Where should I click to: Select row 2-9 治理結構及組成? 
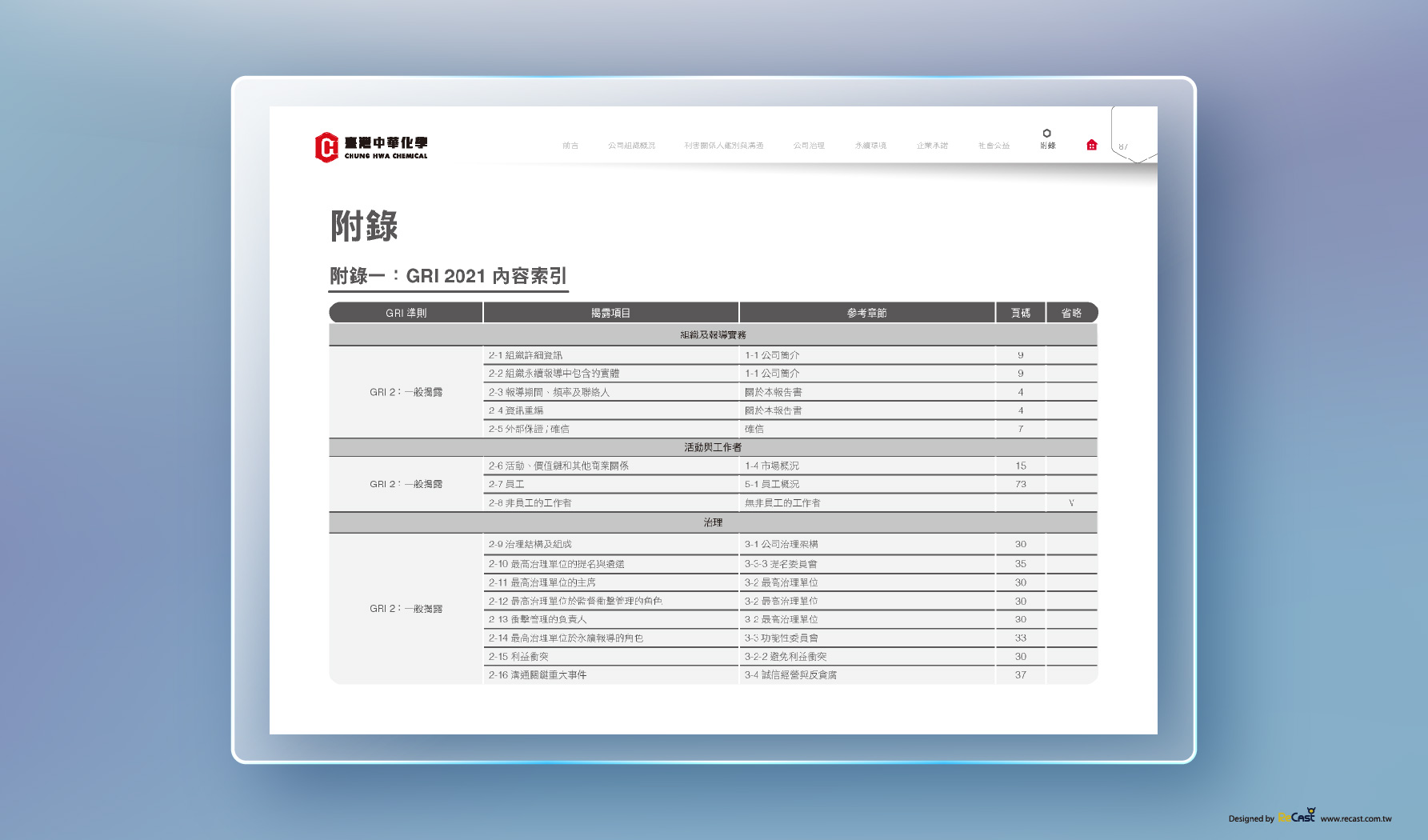tap(790, 544)
